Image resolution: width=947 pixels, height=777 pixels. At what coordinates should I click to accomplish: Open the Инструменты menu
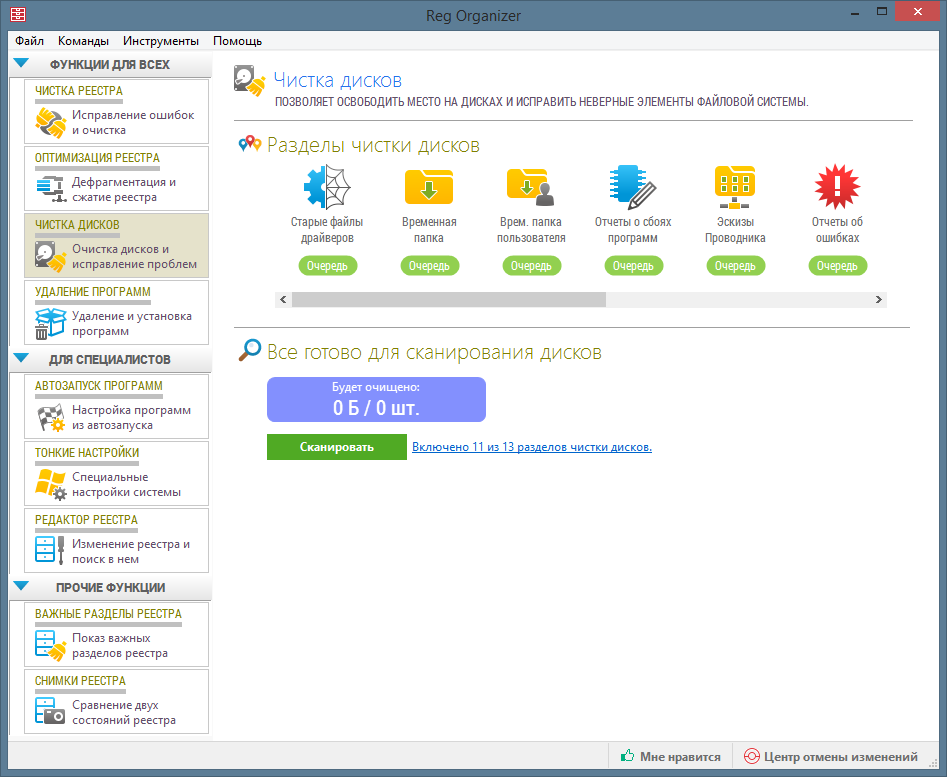pos(161,41)
